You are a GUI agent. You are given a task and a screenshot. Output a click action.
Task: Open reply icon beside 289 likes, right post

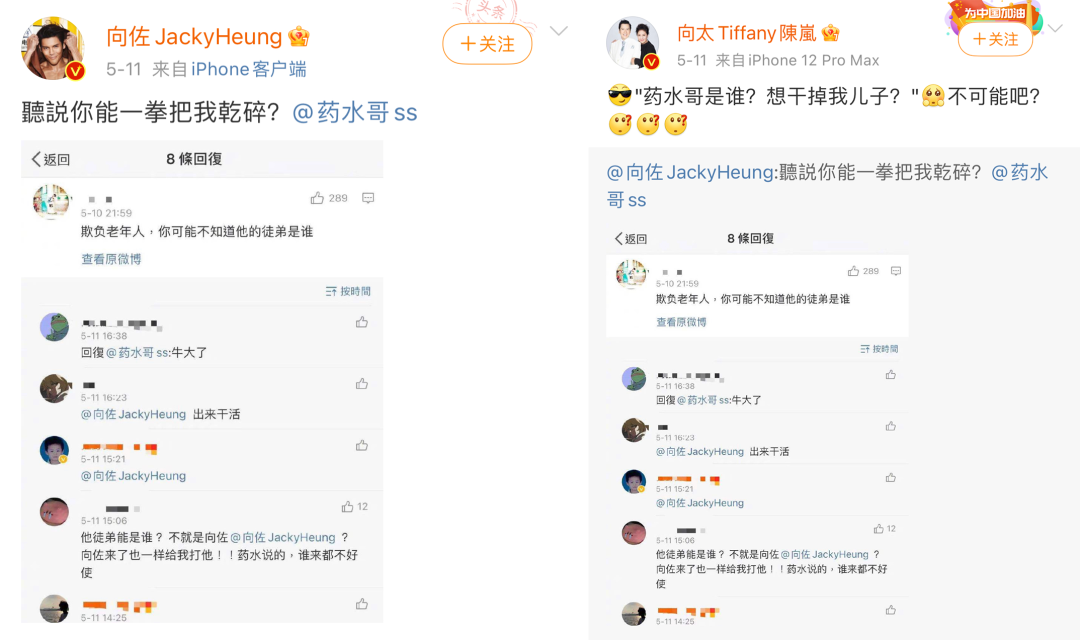(896, 271)
